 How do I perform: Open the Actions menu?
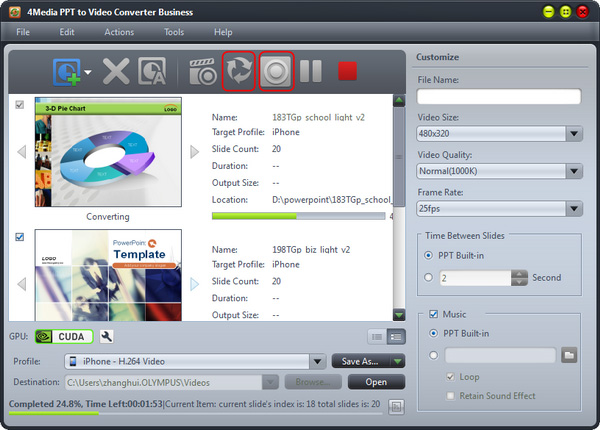point(119,32)
